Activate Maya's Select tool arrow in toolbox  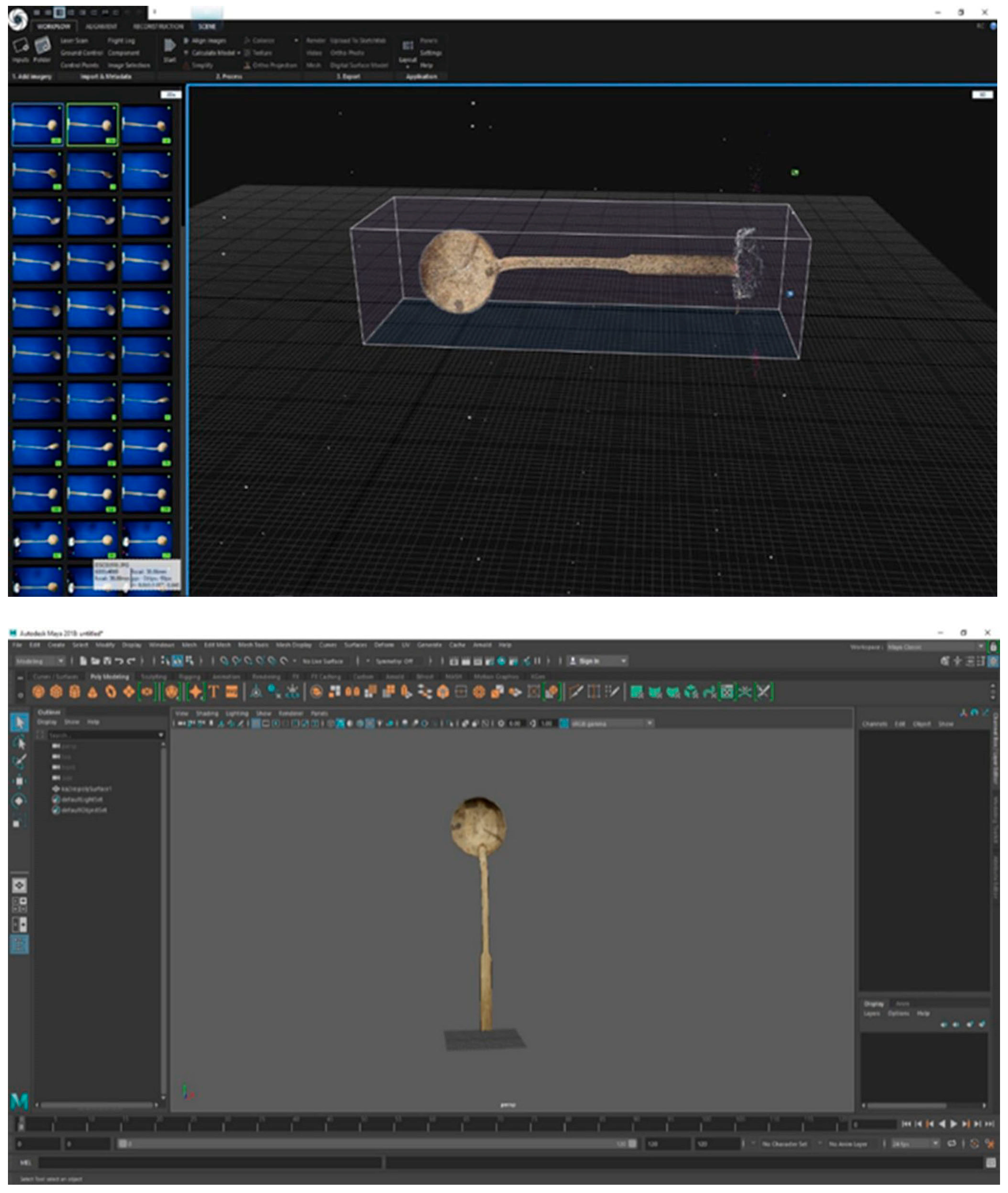pyautogui.click(x=19, y=722)
